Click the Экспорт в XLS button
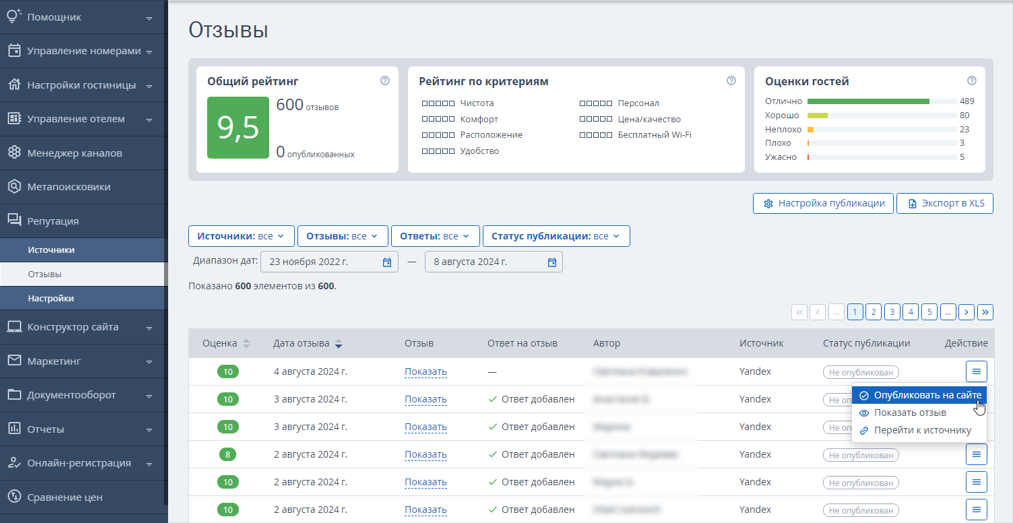Image resolution: width=1013 pixels, height=523 pixels. tap(945, 203)
